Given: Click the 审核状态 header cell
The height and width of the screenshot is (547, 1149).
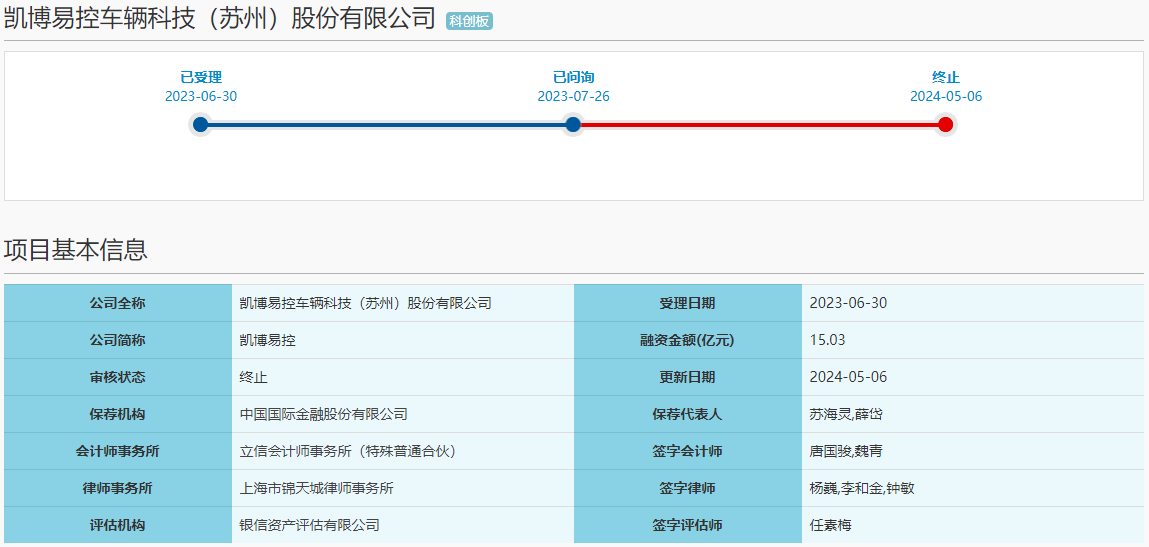Looking at the screenshot, I should coord(117,377).
